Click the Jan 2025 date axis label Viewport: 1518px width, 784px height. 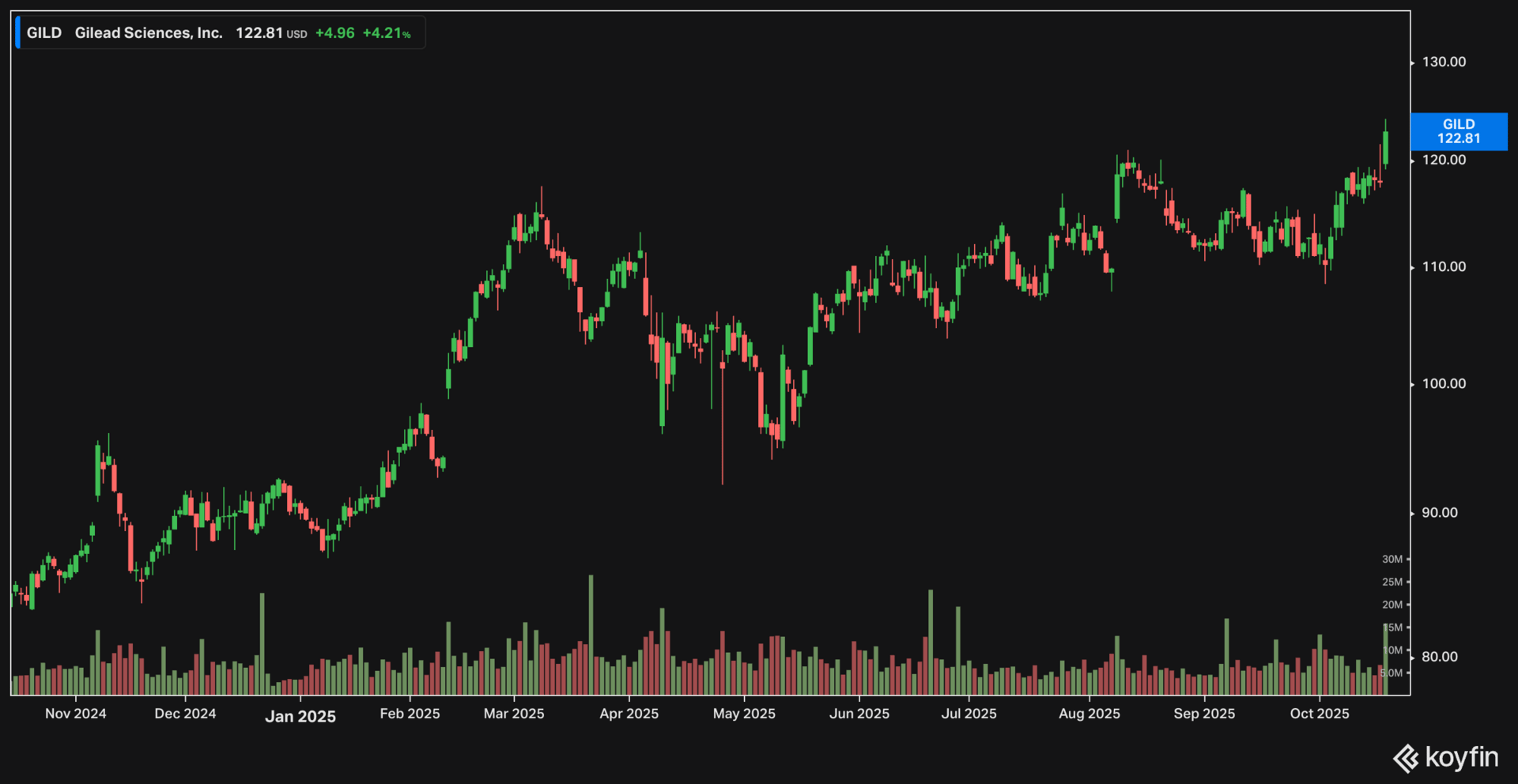300,716
